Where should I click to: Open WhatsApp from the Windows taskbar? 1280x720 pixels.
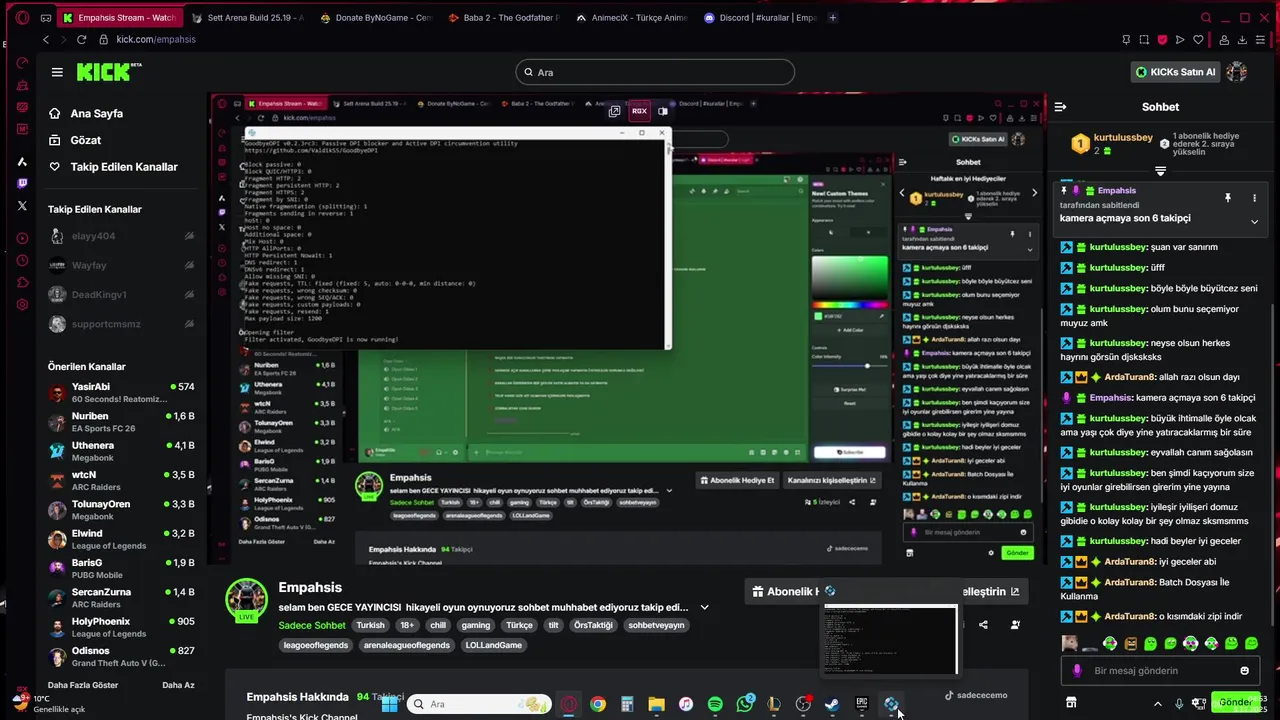pyautogui.click(x=745, y=704)
